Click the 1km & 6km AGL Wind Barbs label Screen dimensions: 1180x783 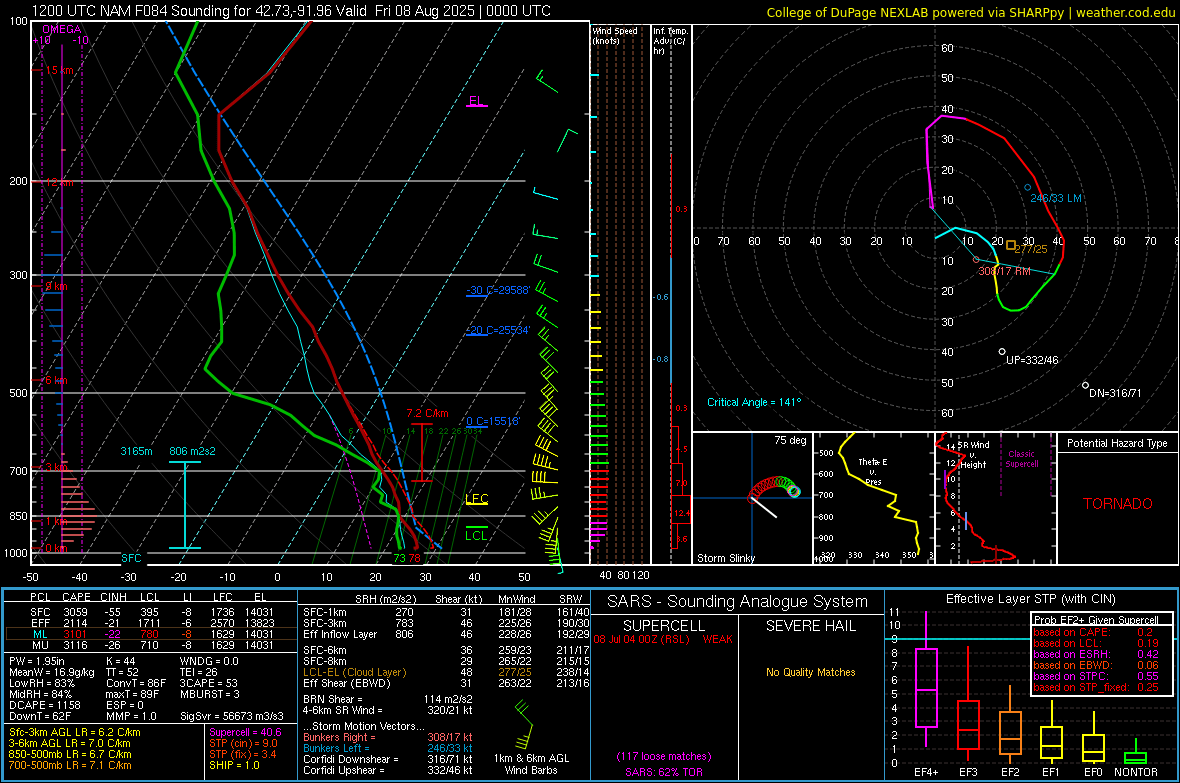[x=531, y=764]
